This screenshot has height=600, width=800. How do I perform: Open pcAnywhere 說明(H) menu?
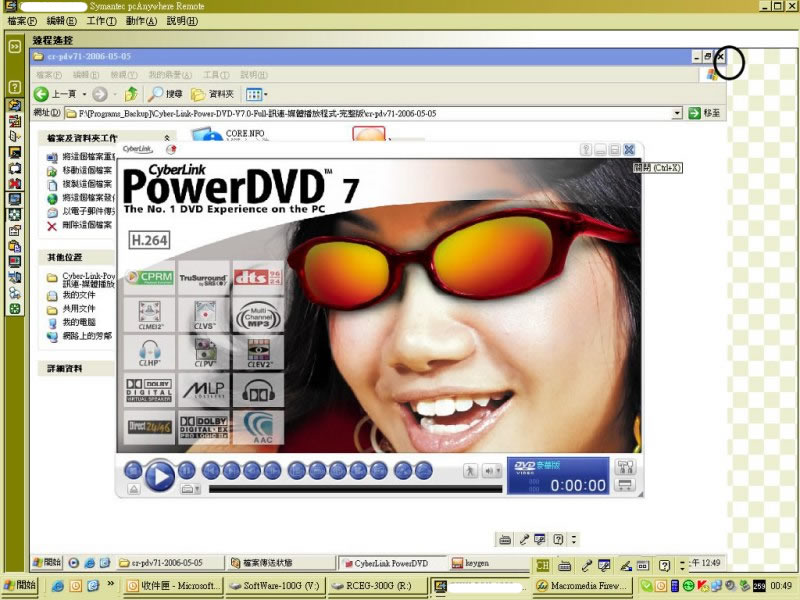coord(182,21)
